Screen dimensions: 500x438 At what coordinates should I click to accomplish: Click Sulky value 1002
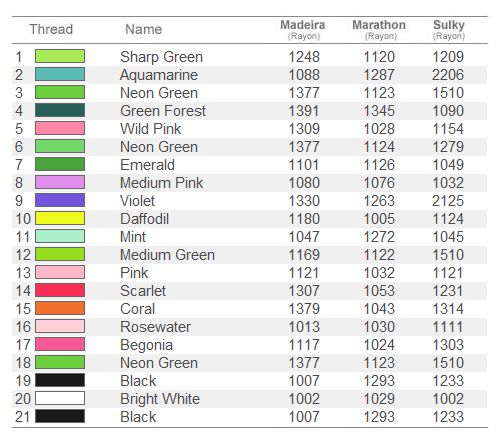pyautogui.click(x=448, y=399)
